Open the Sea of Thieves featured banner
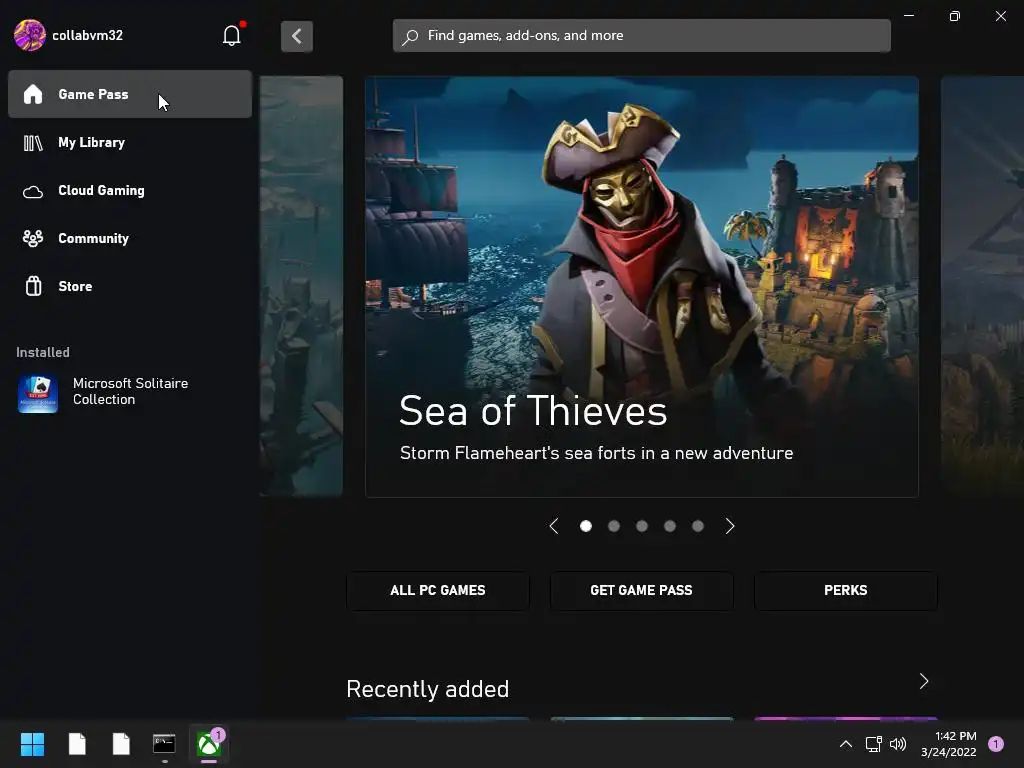The height and width of the screenshot is (768, 1024). (642, 287)
